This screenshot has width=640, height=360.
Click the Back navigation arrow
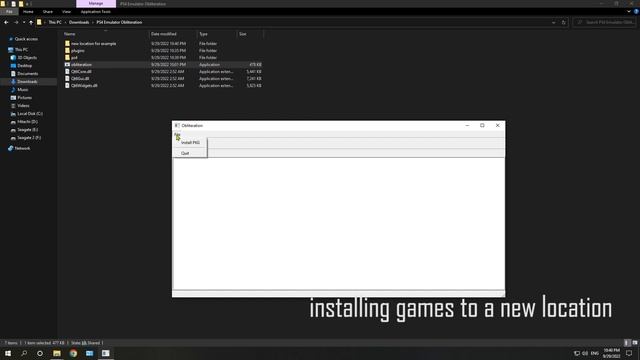click(6, 22)
